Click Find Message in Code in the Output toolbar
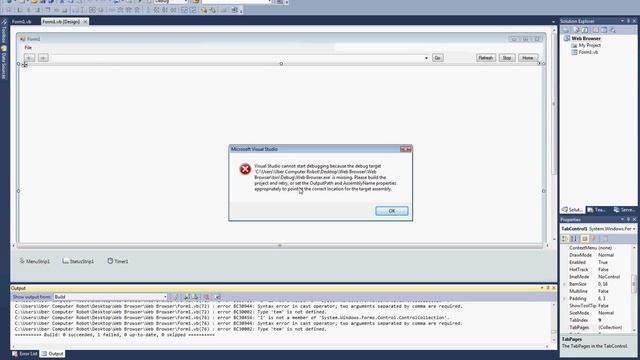 [175, 297]
